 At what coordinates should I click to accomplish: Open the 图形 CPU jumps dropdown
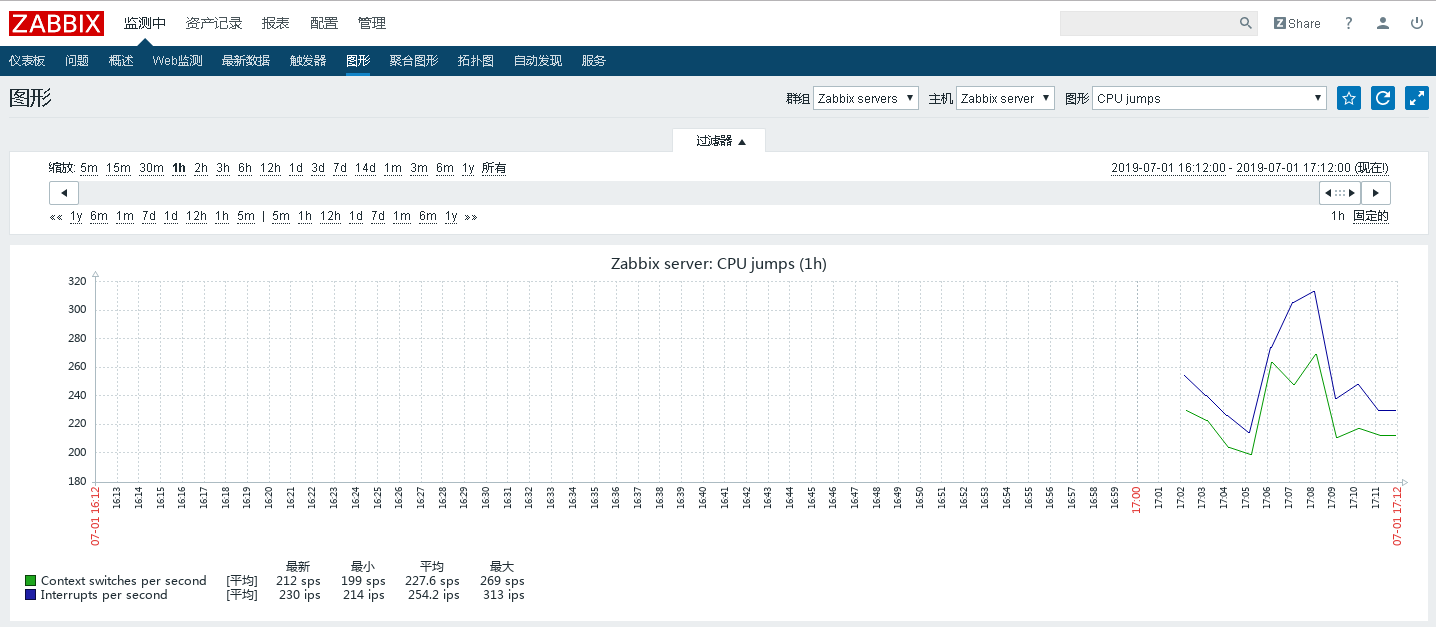[1209, 98]
